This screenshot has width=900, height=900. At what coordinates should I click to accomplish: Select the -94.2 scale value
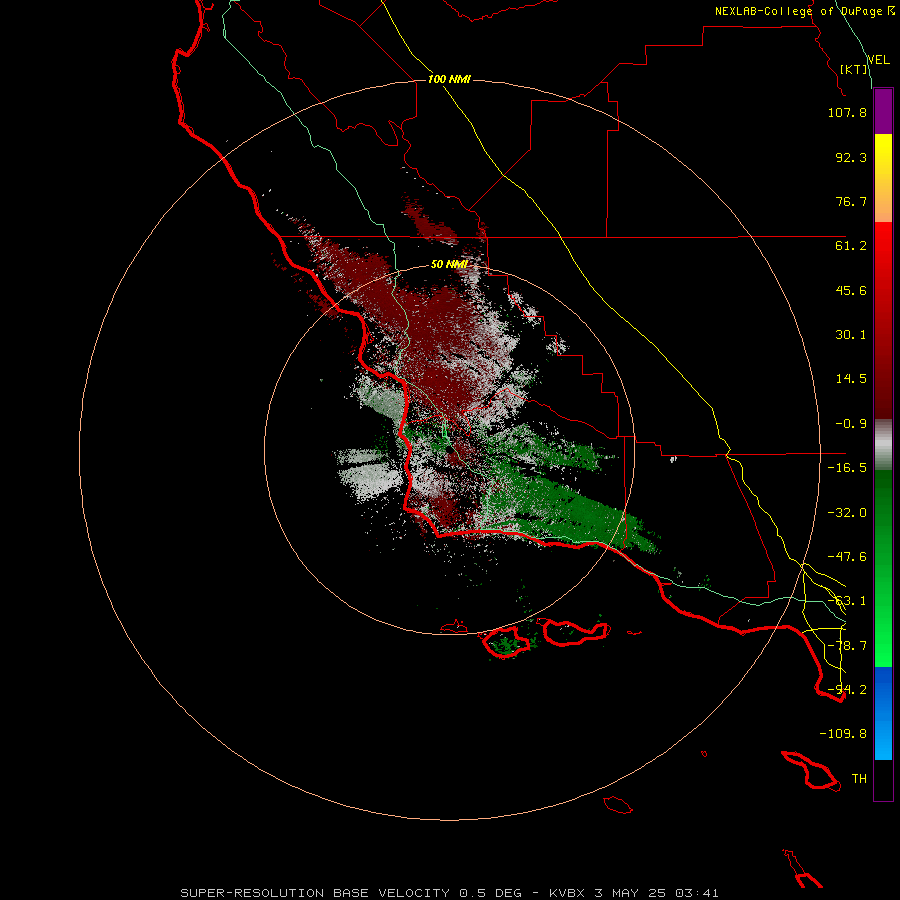(847, 690)
